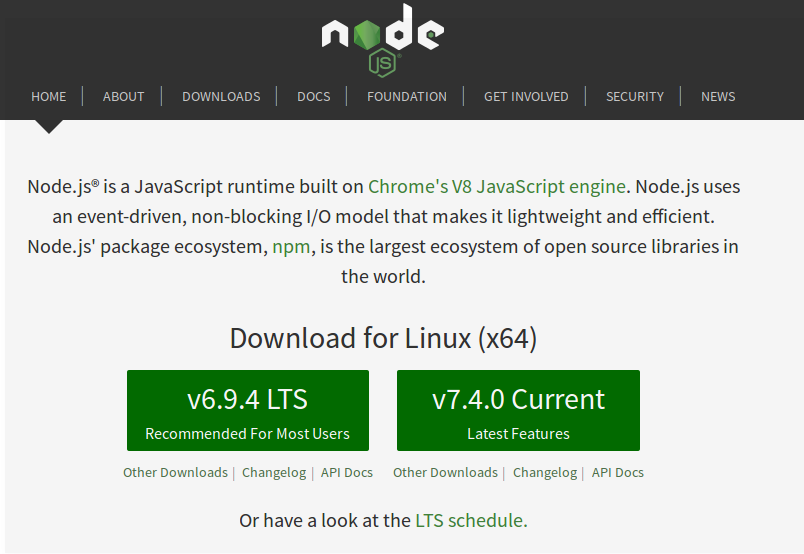
Task: View the Changelog for v7.4.0 Current
Action: [x=545, y=472]
